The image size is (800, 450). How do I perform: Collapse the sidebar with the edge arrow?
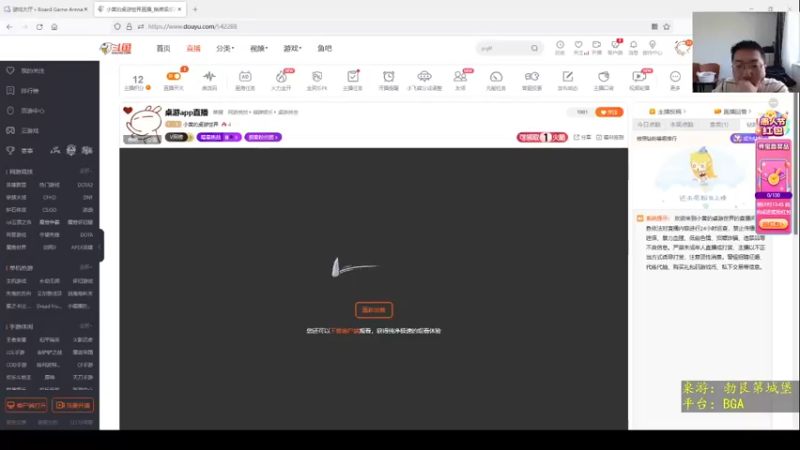point(101,246)
